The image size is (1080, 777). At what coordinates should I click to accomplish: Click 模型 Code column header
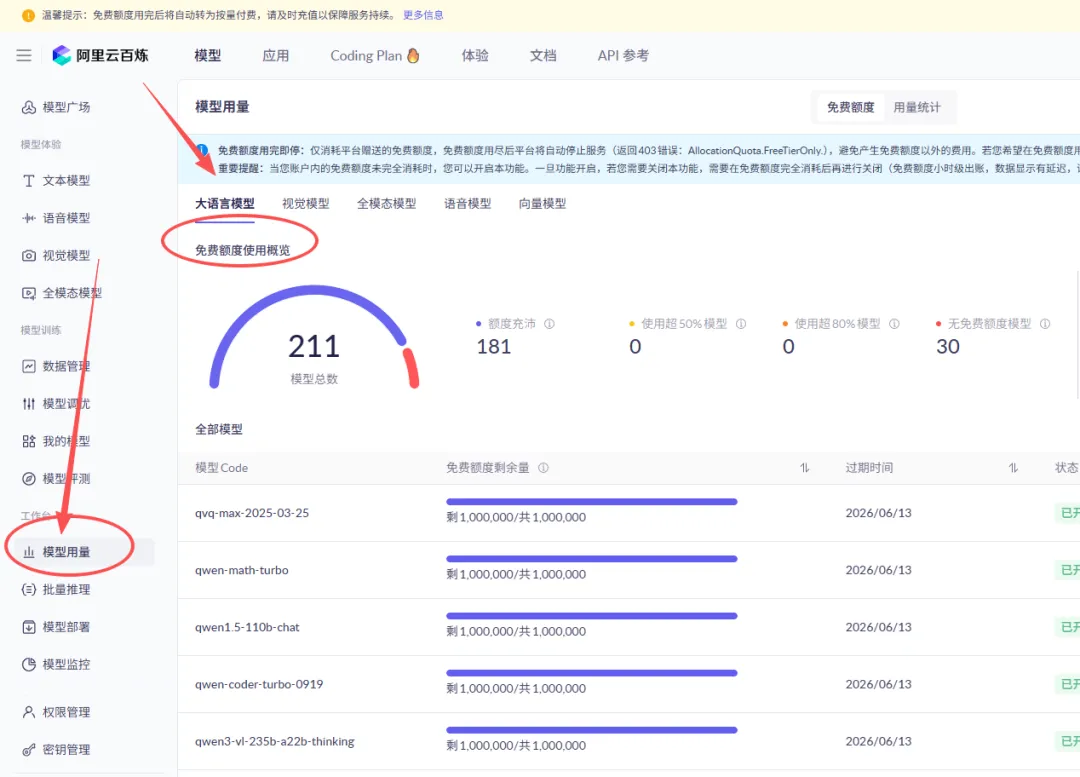tap(221, 468)
